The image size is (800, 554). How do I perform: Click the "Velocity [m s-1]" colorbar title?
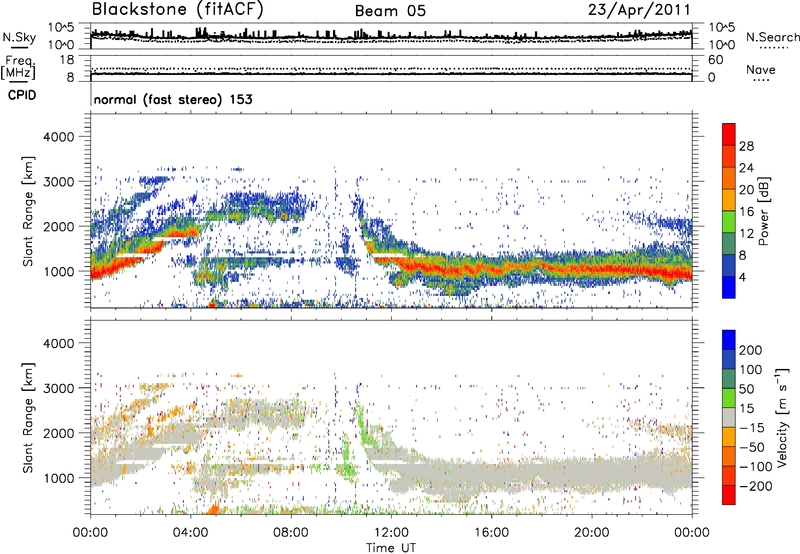pos(782,417)
